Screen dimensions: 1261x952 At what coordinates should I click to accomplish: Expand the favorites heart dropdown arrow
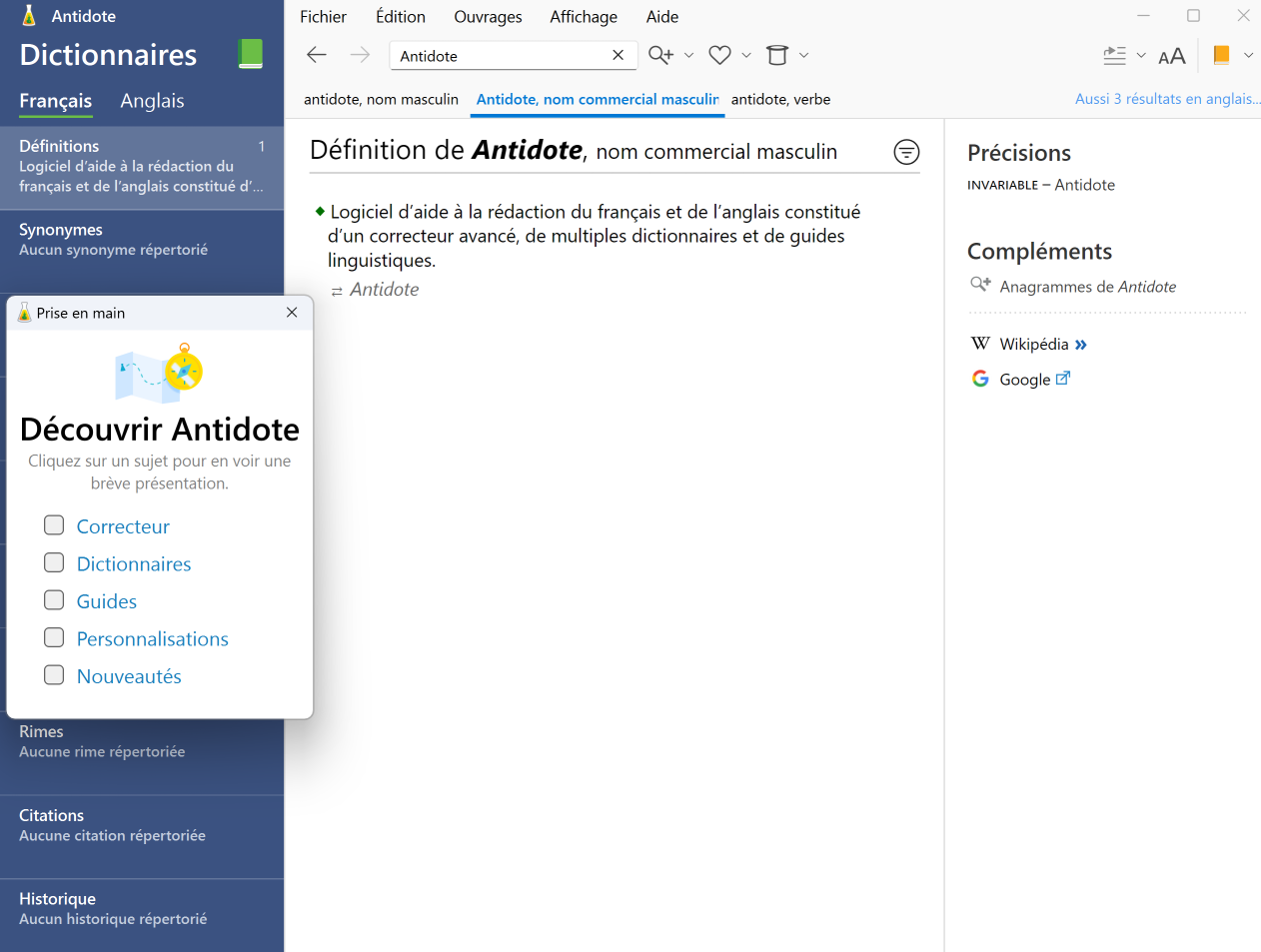point(745,55)
